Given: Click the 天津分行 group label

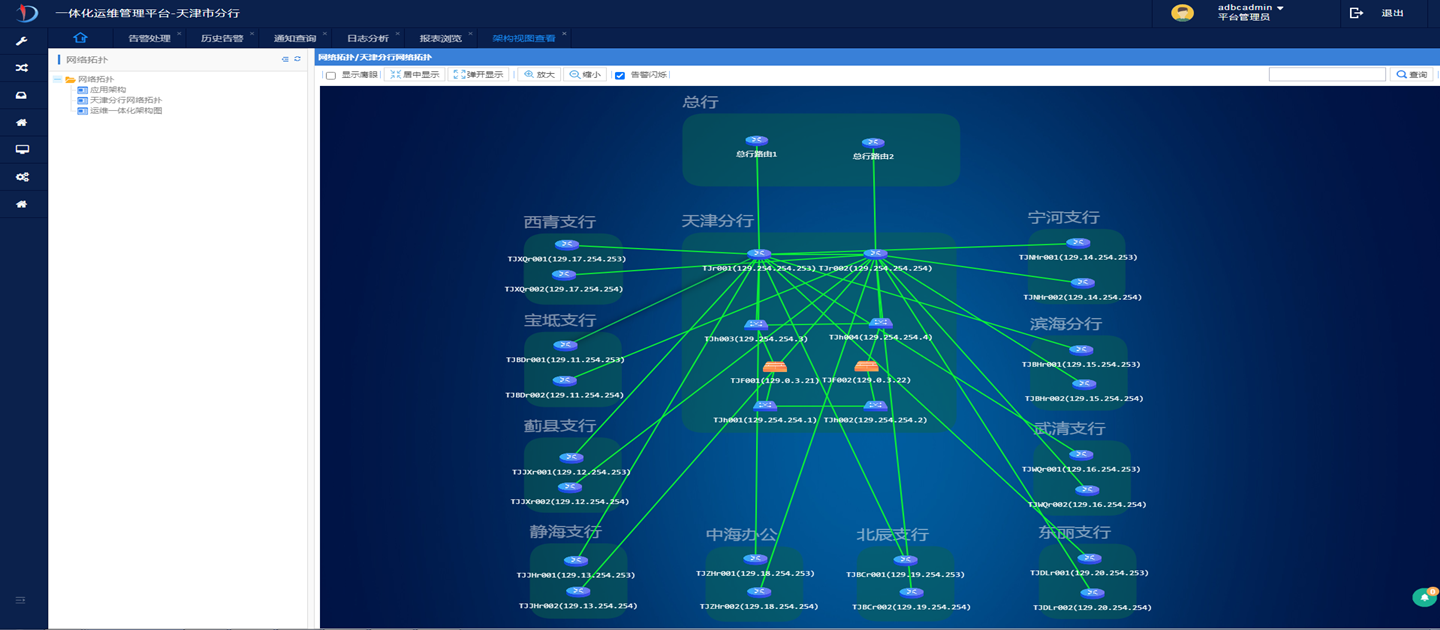Looking at the screenshot, I should click(717, 220).
